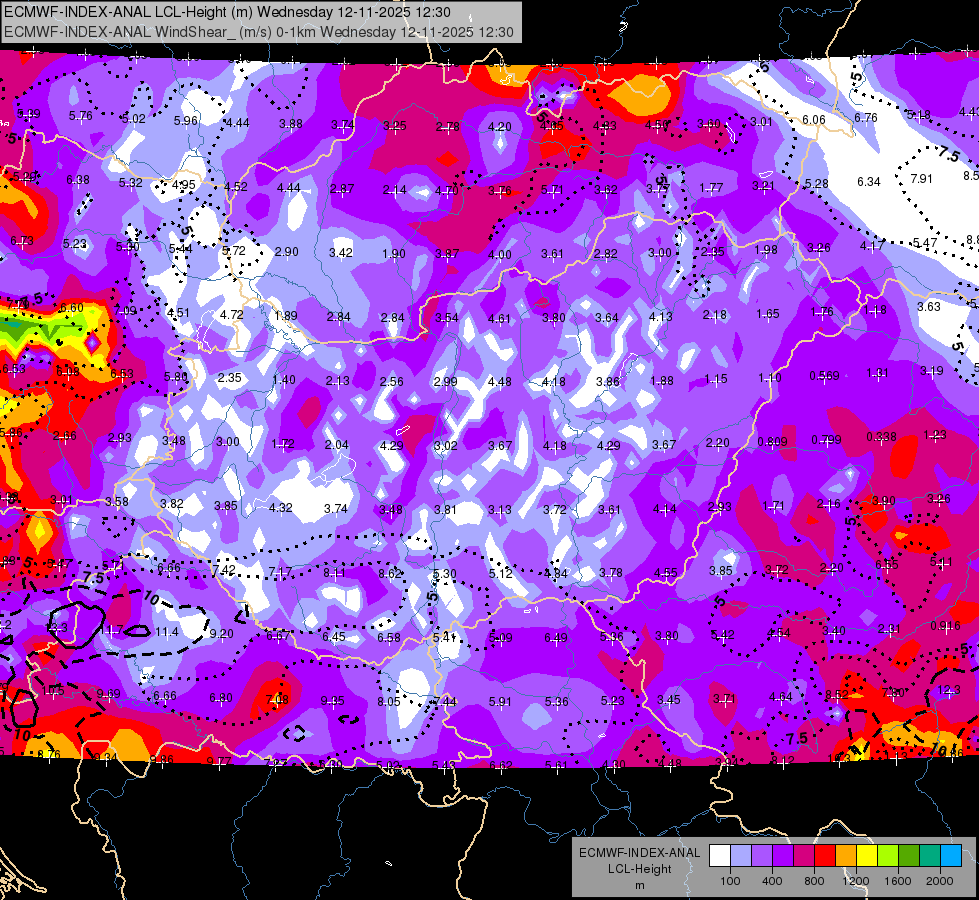The image size is (979, 900).
Task: Click the WindShear_ (m/s) 0-1km title line
Action: [258, 32]
